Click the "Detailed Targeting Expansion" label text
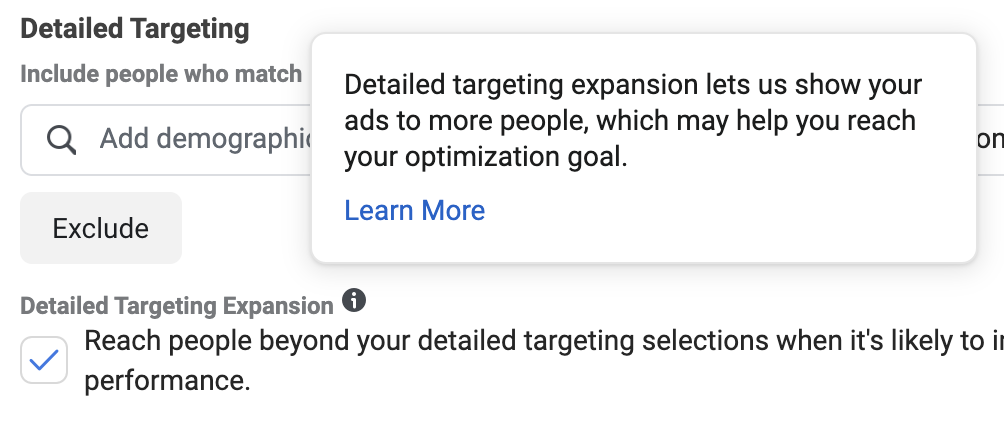This screenshot has height=424, width=1004. coord(177,306)
